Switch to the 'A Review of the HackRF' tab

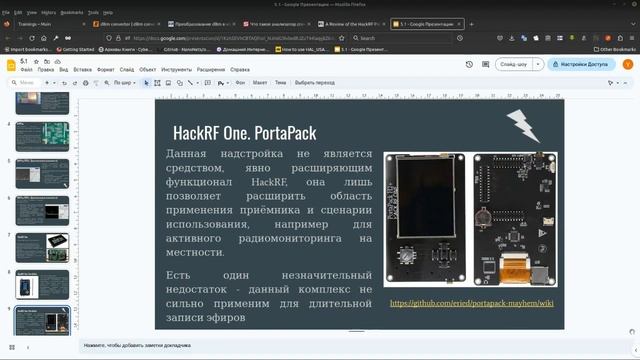point(352,24)
